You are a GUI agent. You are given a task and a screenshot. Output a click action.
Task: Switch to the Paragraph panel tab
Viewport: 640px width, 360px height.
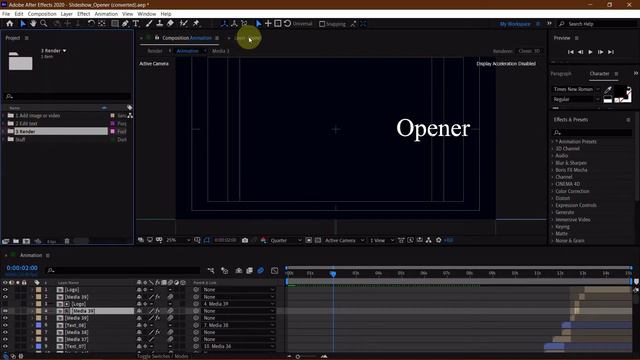pyautogui.click(x=561, y=74)
